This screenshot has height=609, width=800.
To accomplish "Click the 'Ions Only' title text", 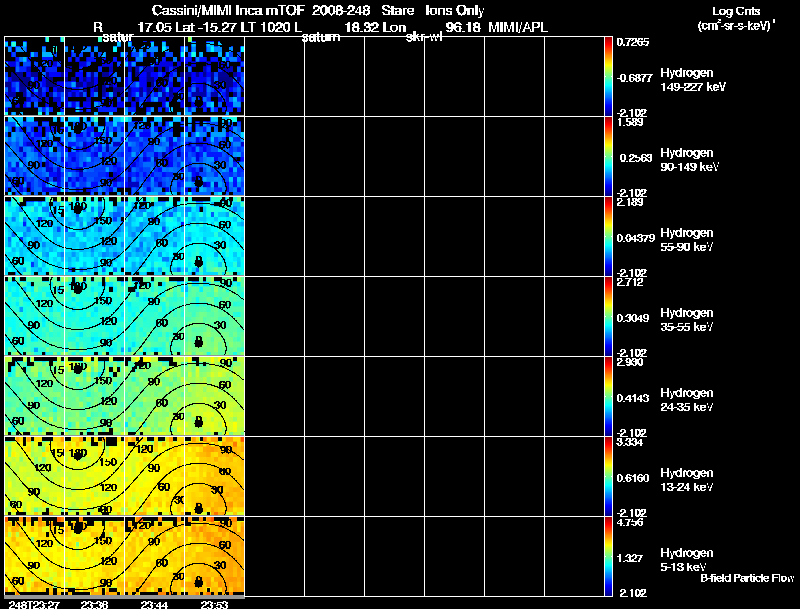I will coord(455,11).
